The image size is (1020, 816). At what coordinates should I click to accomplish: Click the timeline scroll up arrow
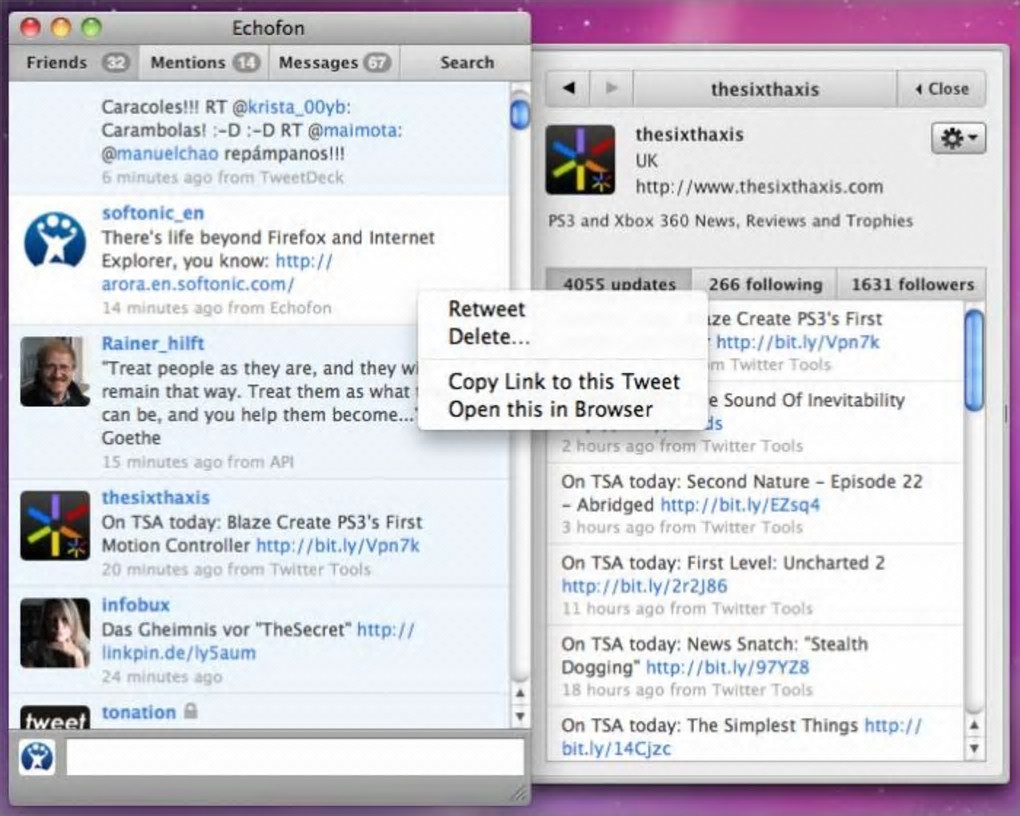click(520, 694)
